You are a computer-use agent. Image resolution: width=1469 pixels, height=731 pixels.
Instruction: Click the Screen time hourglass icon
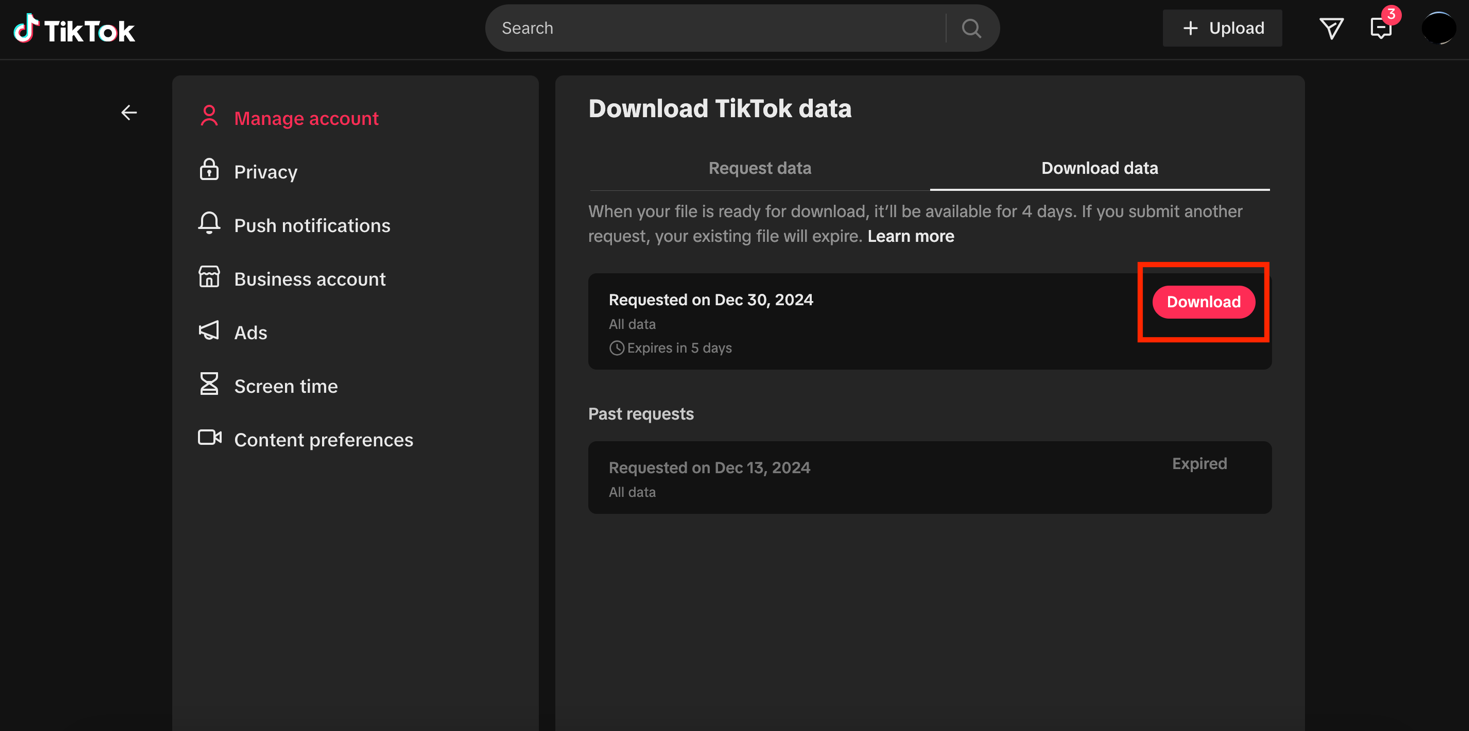(x=209, y=384)
